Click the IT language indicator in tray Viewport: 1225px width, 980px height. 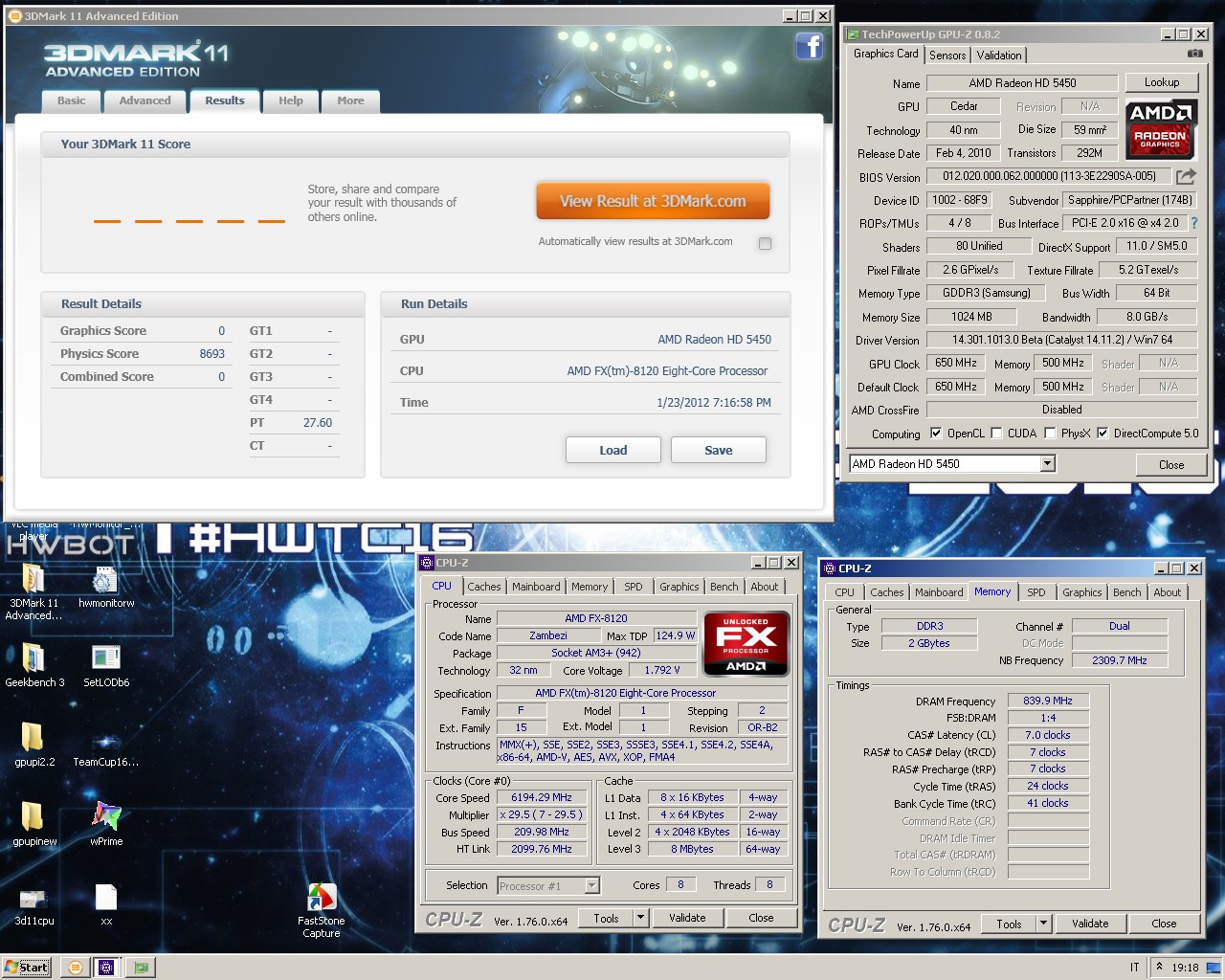(x=1135, y=967)
